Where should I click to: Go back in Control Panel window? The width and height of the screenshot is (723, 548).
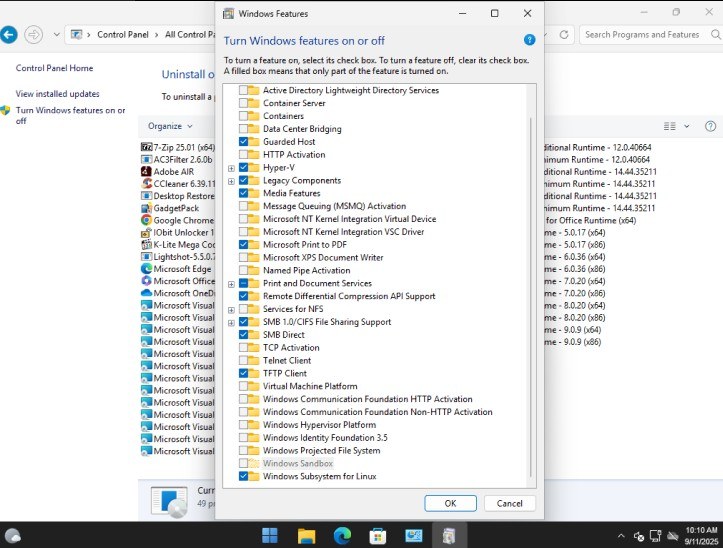click(x=8, y=35)
